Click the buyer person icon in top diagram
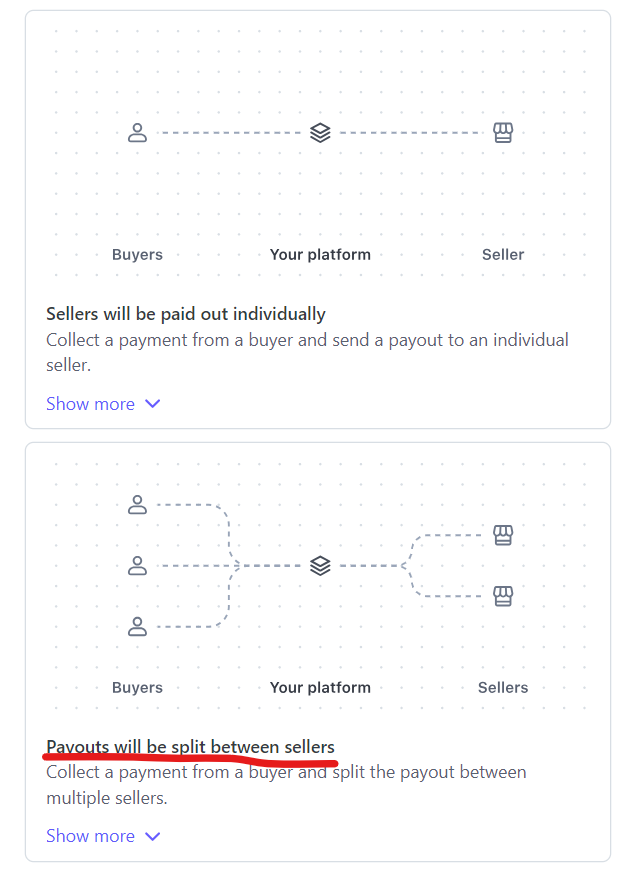The height and width of the screenshot is (870, 632). (x=138, y=133)
